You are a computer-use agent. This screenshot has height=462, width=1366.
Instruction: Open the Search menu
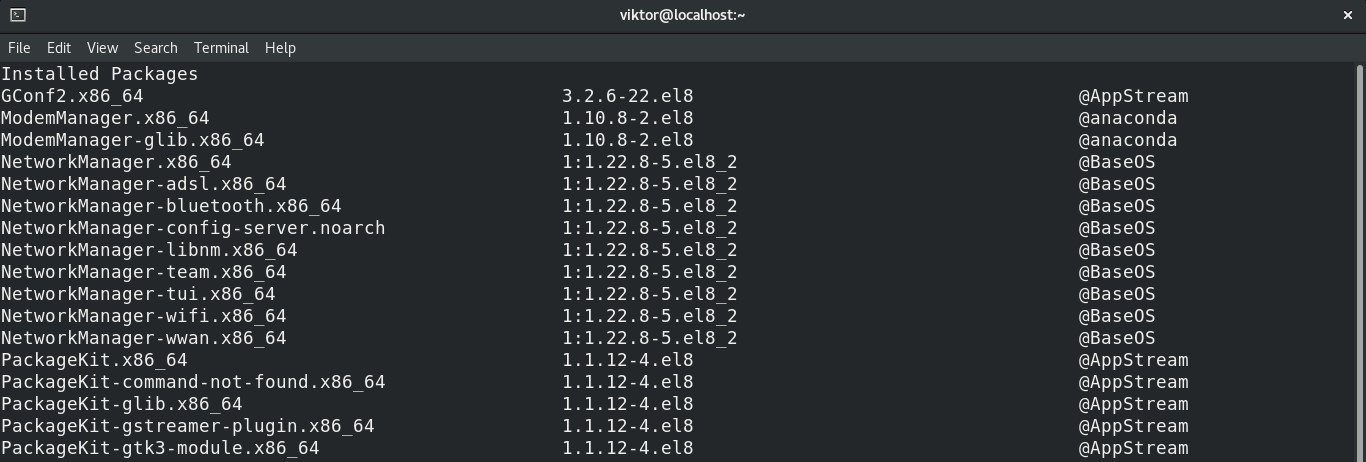(x=156, y=48)
